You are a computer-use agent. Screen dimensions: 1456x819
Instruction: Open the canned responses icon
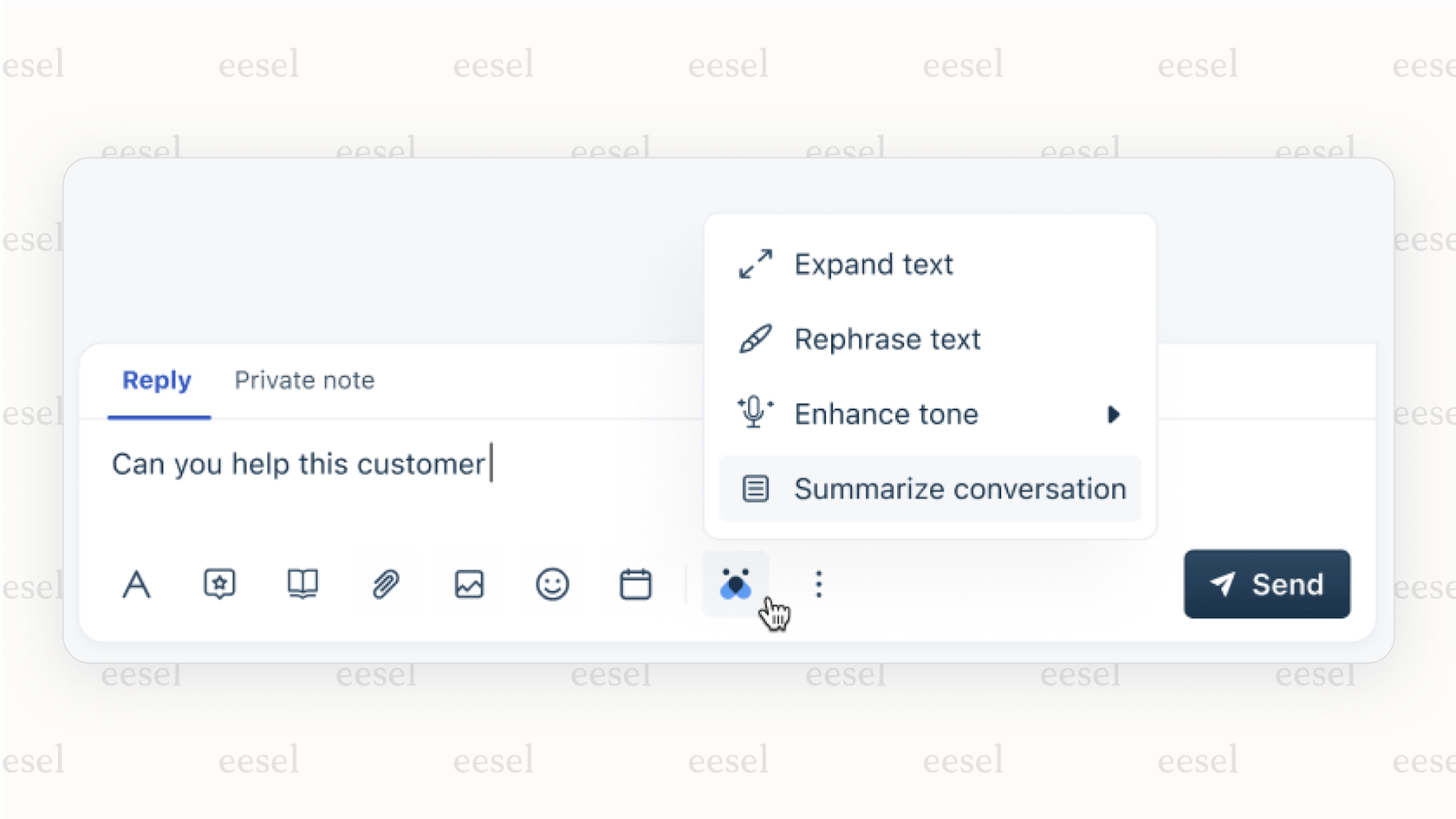coord(219,584)
